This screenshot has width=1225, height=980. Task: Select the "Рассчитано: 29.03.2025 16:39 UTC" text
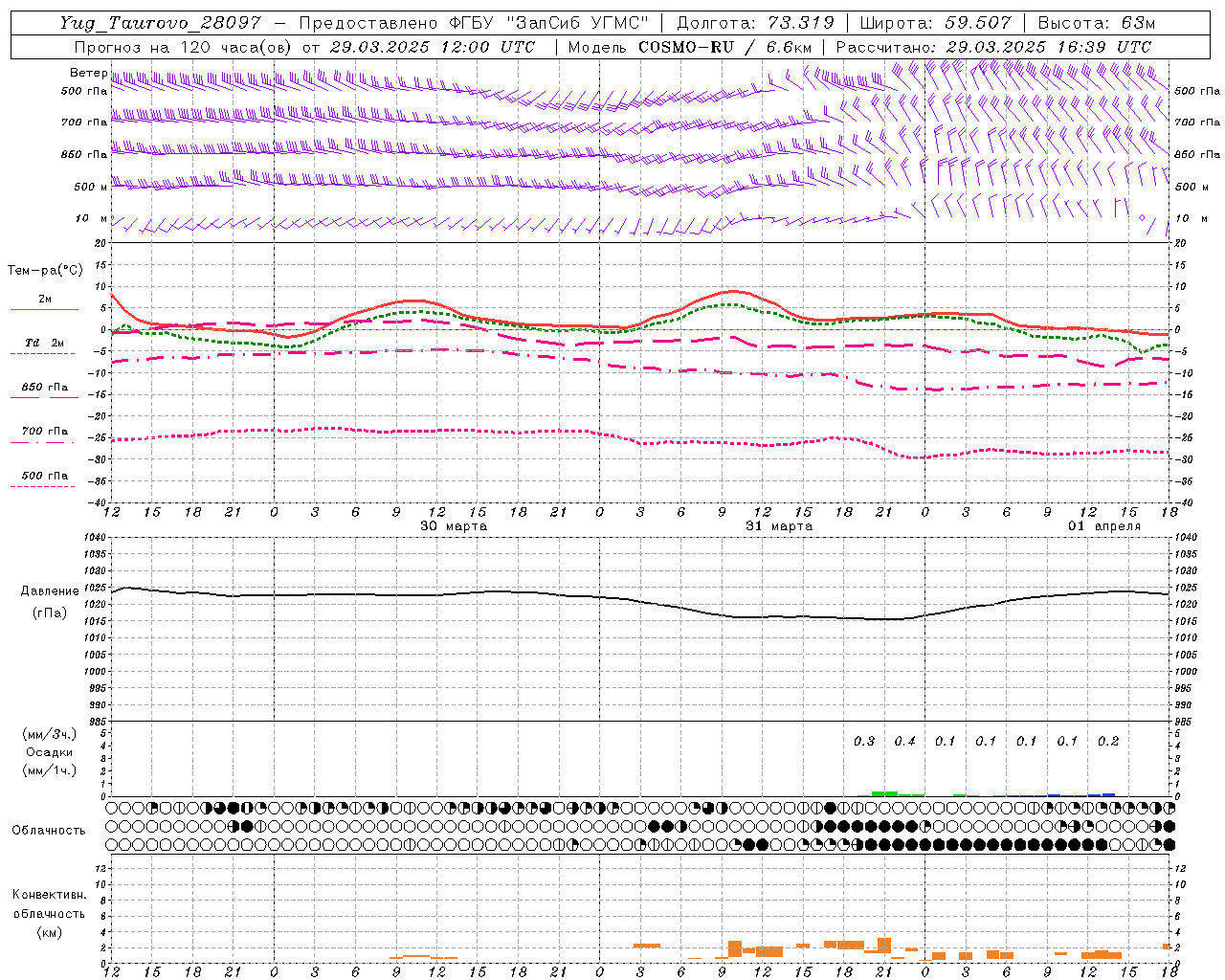click(993, 47)
